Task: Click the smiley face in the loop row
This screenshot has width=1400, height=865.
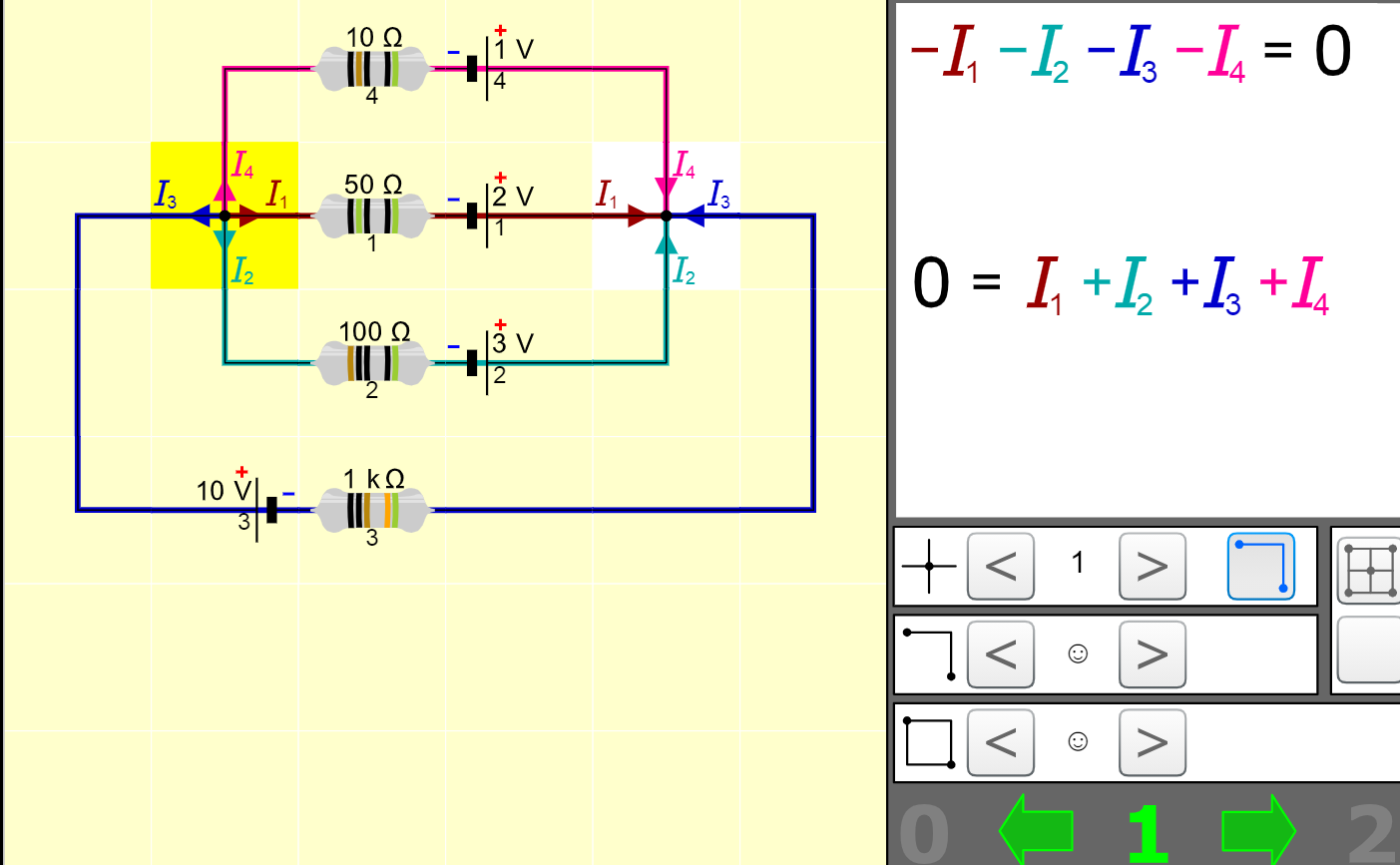Action: pyautogui.click(x=1078, y=741)
